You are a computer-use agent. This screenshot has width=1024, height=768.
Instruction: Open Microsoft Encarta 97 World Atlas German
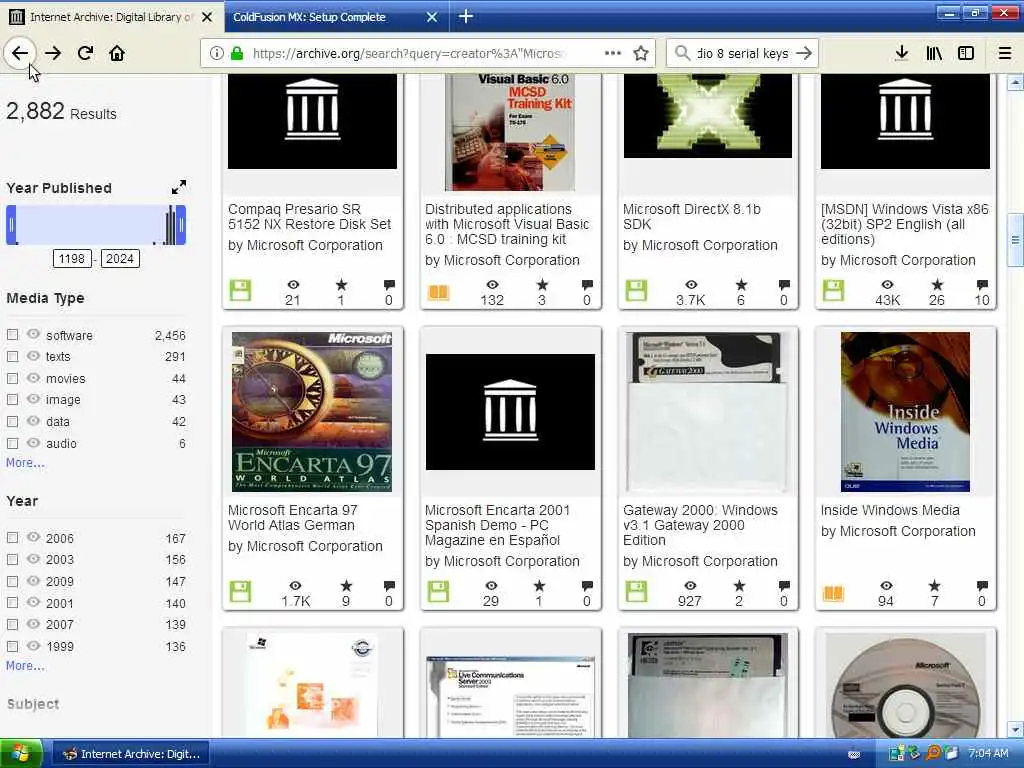[293, 517]
